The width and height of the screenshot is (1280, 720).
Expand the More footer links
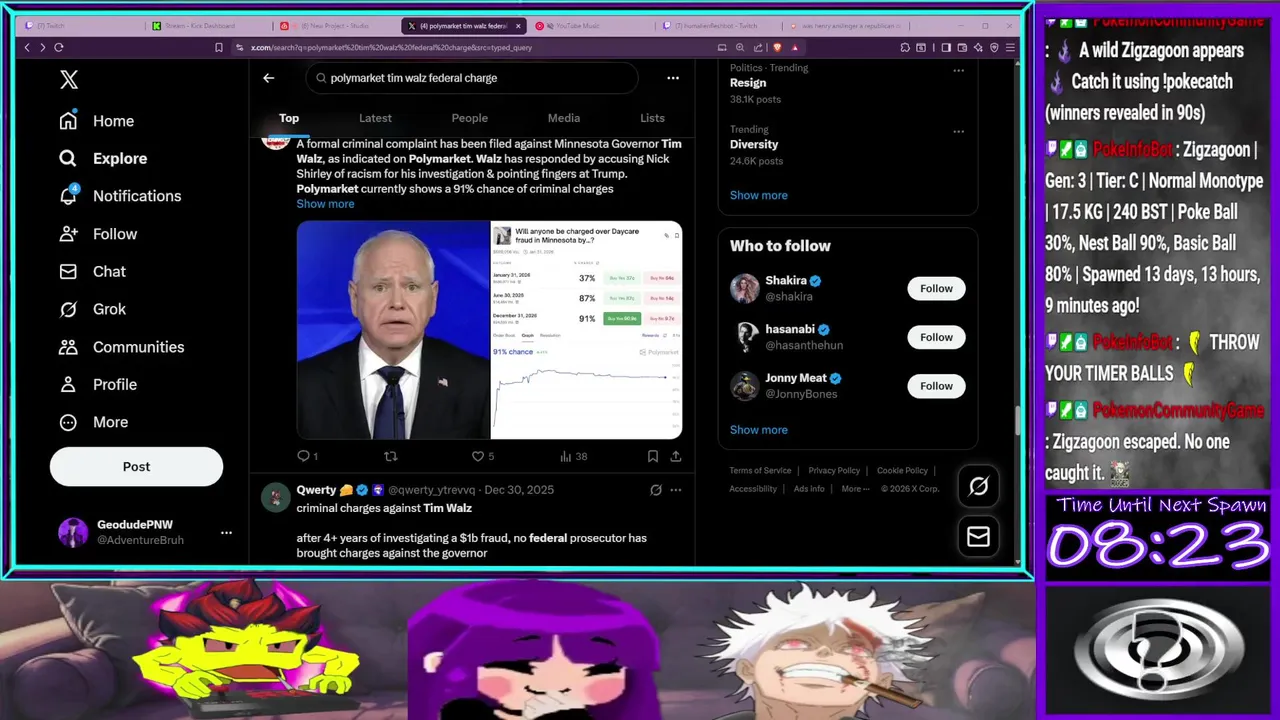pyautogui.click(x=855, y=489)
